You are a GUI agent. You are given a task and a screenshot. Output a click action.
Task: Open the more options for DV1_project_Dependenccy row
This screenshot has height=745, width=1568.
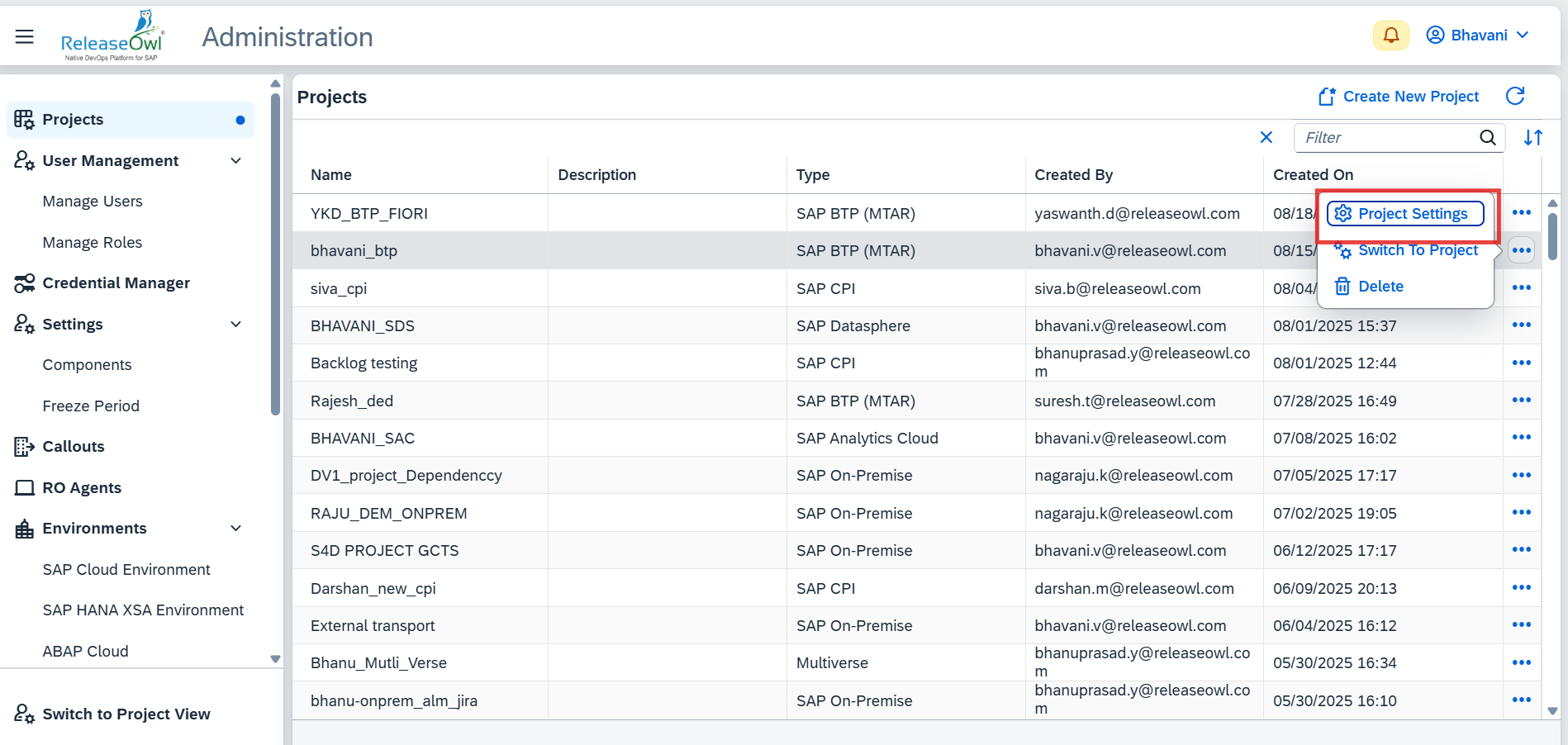[1522, 475]
